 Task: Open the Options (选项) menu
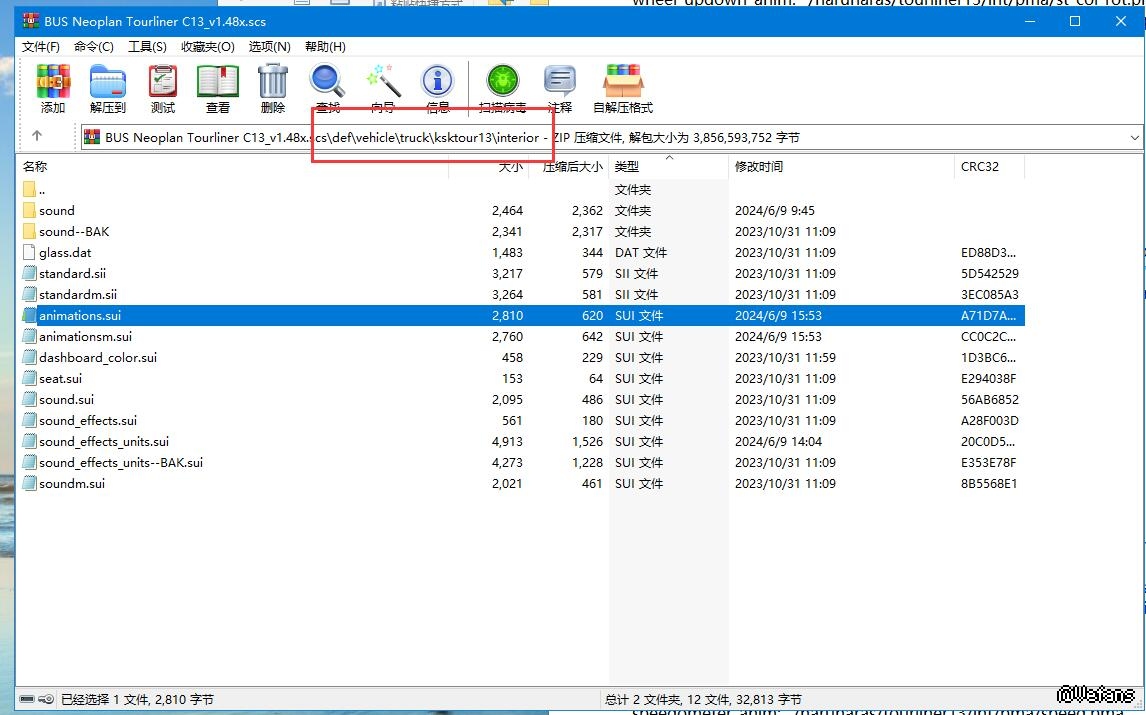269,47
